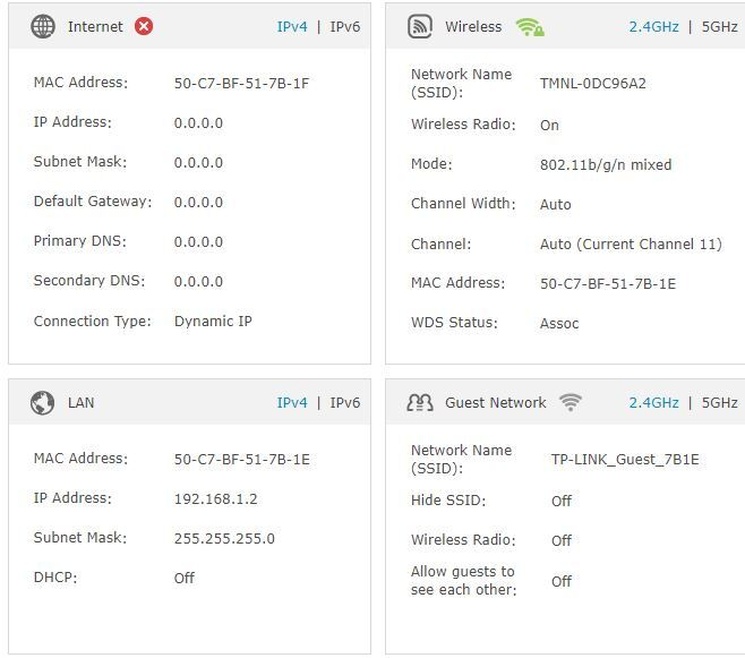Click the gray Guest Network Wi-Fi icon
The width and height of the screenshot is (745, 658).
pyautogui.click(x=570, y=403)
